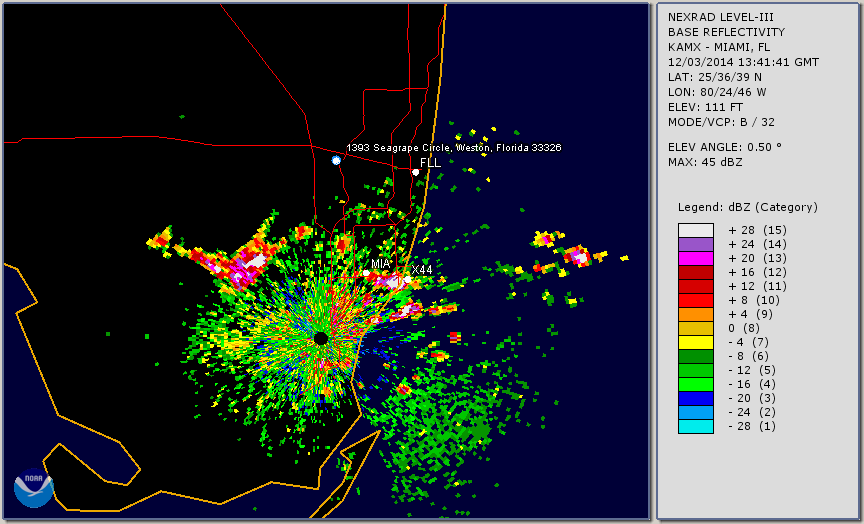Click the FLL airport marker dot
This screenshot has width=864, height=524.
coord(416,172)
